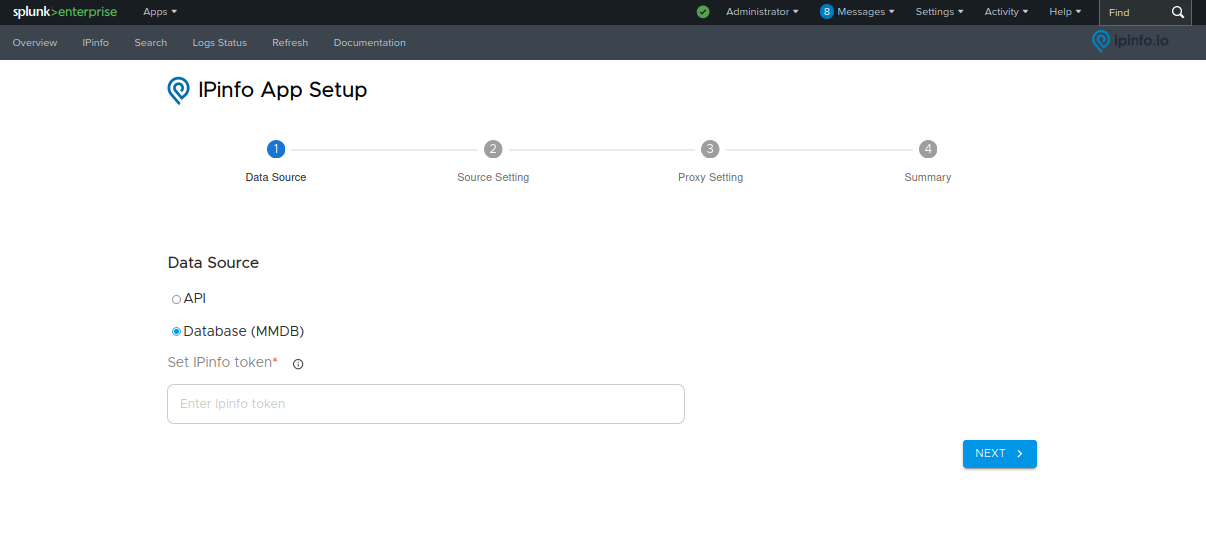Viewport: 1206px width, 542px height.
Task: Click the ipinfo.io logo in the nav bar
Action: click(x=1130, y=41)
